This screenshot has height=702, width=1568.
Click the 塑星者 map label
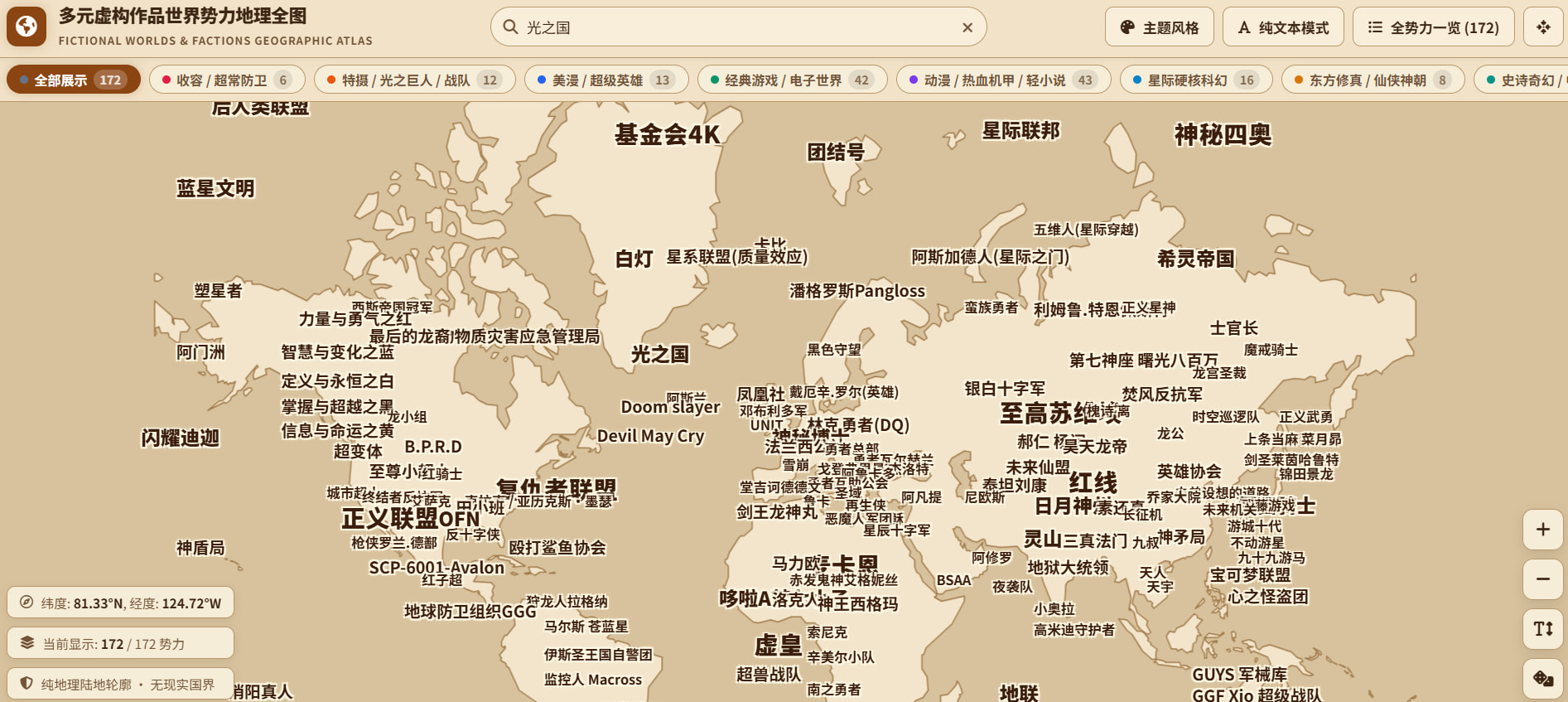[x=218, y=290]
